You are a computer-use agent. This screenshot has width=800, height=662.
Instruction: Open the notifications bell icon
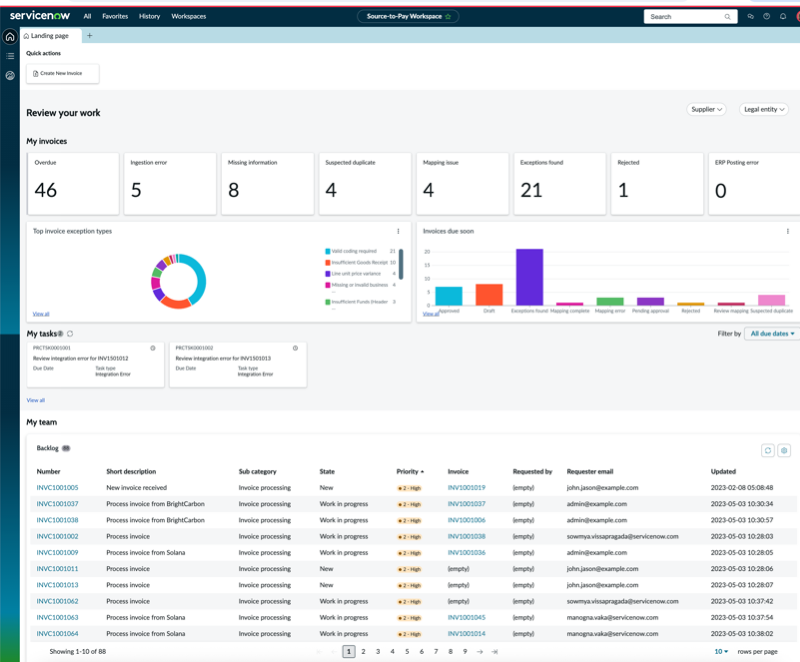(783, 16)
